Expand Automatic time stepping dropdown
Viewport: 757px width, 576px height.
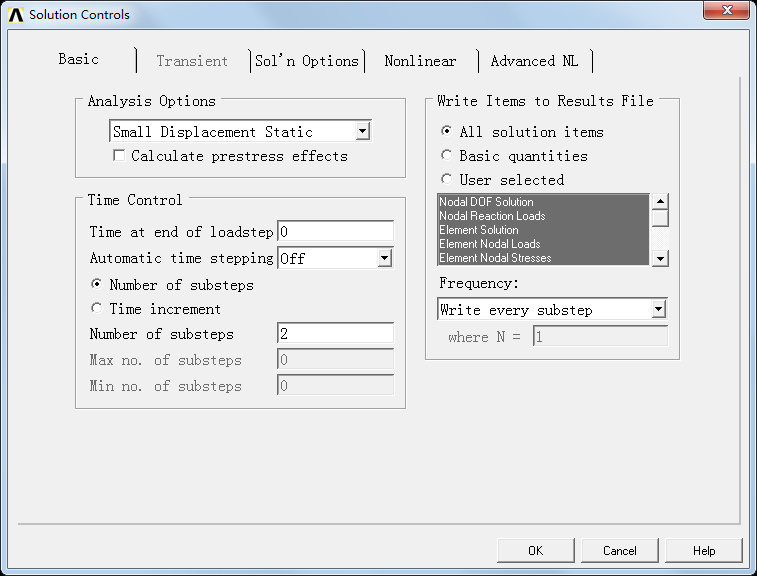pyautogui.click(x=384, y=258)
